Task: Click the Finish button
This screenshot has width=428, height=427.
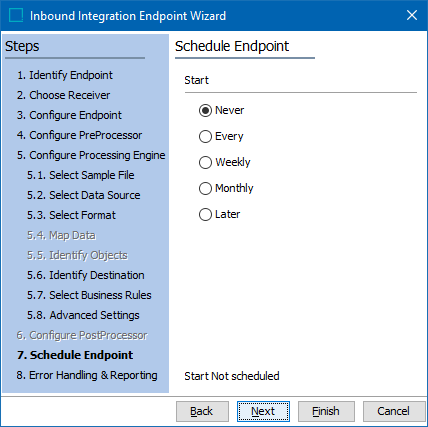Action: point(326,411)
